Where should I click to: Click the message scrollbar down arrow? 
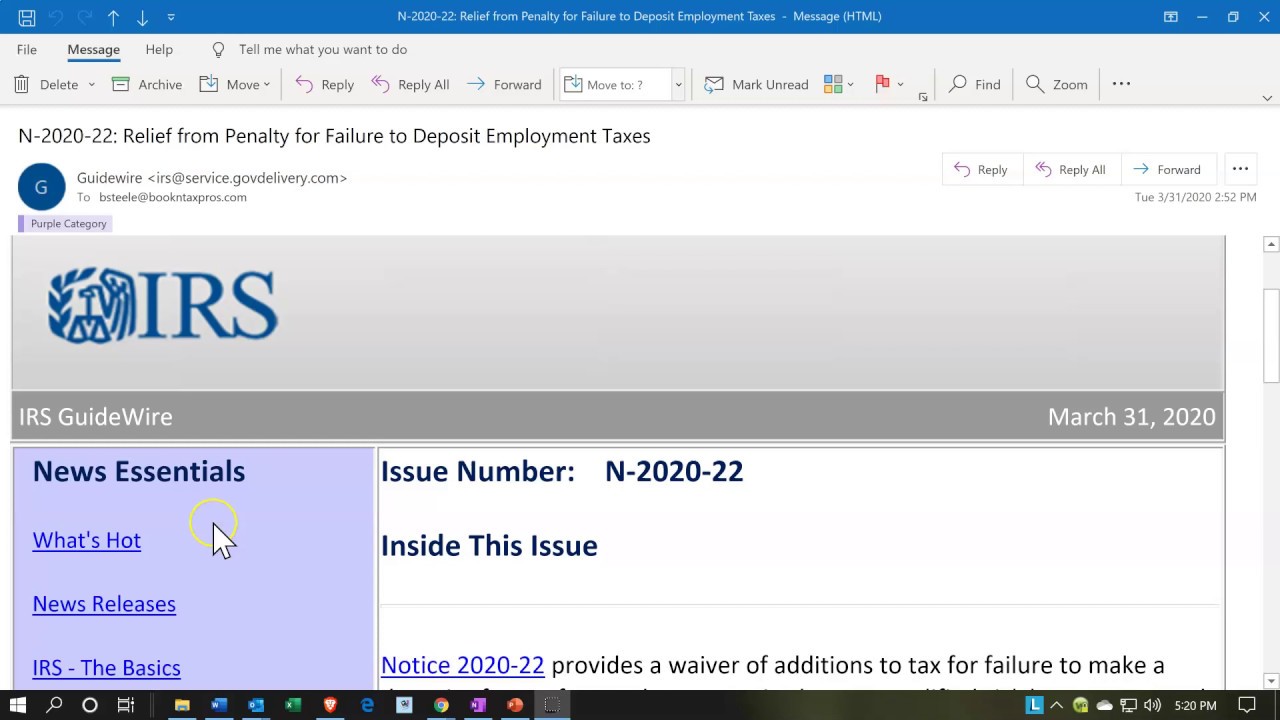1271,681
